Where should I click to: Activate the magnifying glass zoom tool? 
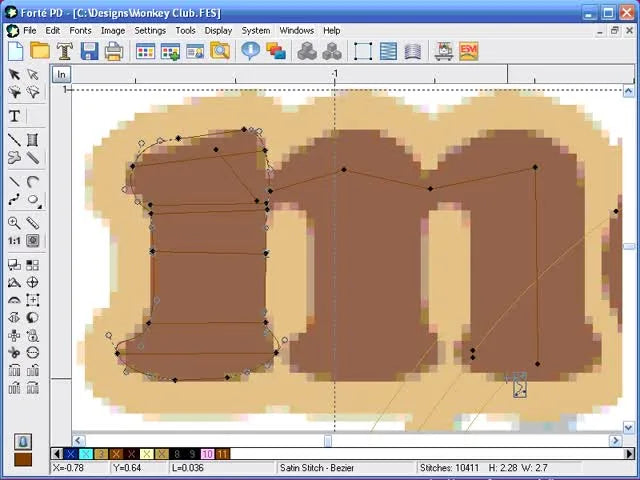[x=14, y=223]
